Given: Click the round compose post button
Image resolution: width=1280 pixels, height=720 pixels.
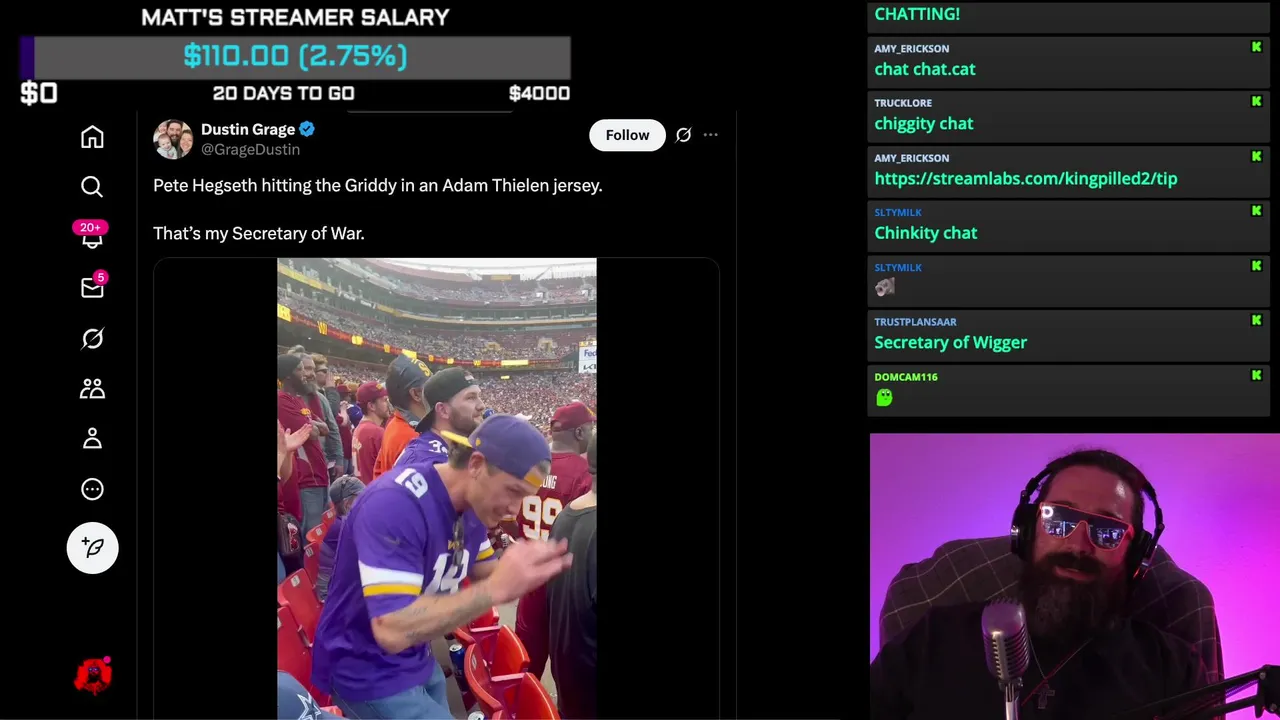Looking at the screenshot, I should point(93,547).
